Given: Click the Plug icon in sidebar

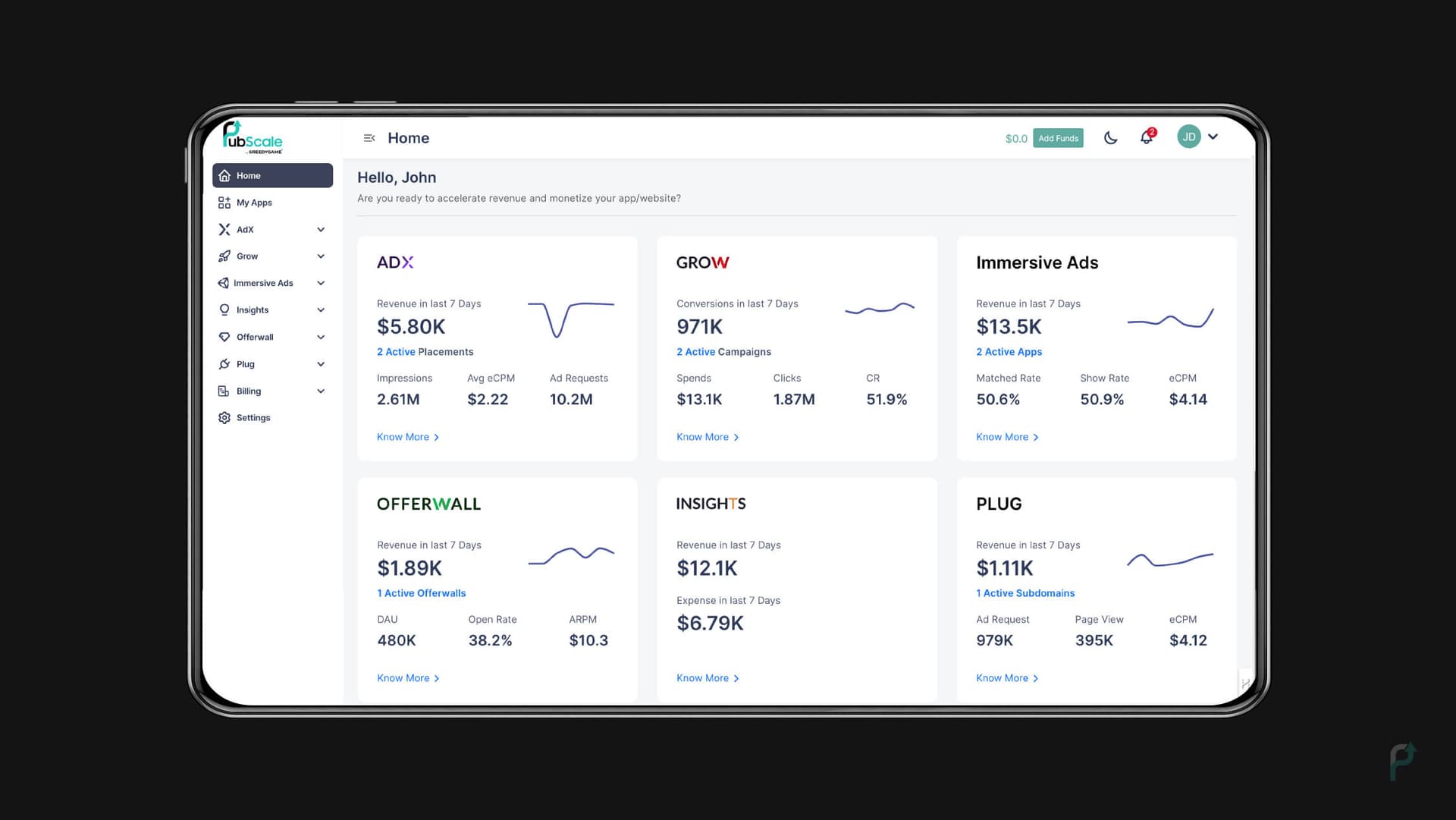Looking at the screenshot, I should pos(224,364).
